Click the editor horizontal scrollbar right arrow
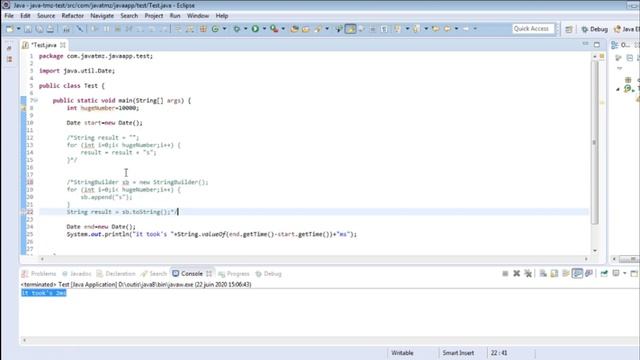 pyautogui.click(x=586, y=259)
